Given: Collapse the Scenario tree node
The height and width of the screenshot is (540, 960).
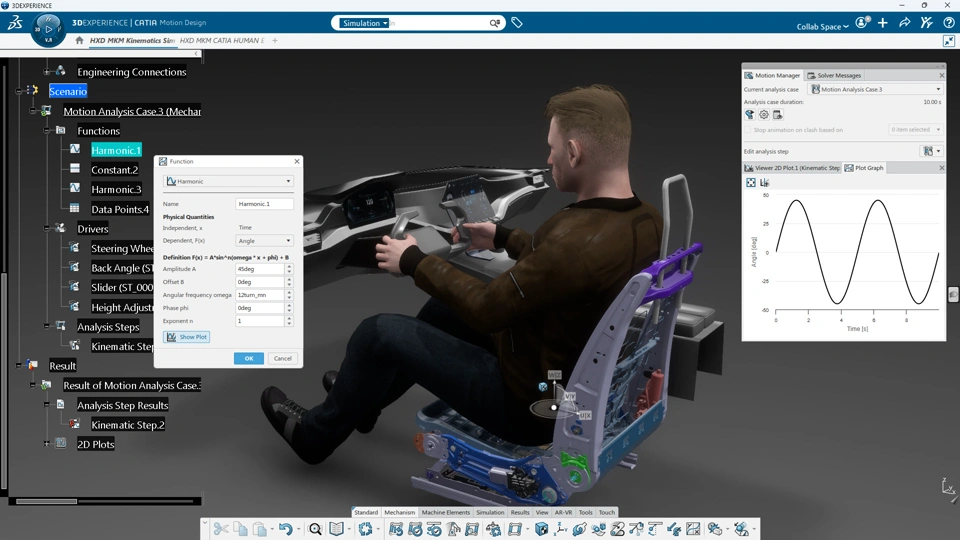Looking at the screenshot, I should coord(19,91).
